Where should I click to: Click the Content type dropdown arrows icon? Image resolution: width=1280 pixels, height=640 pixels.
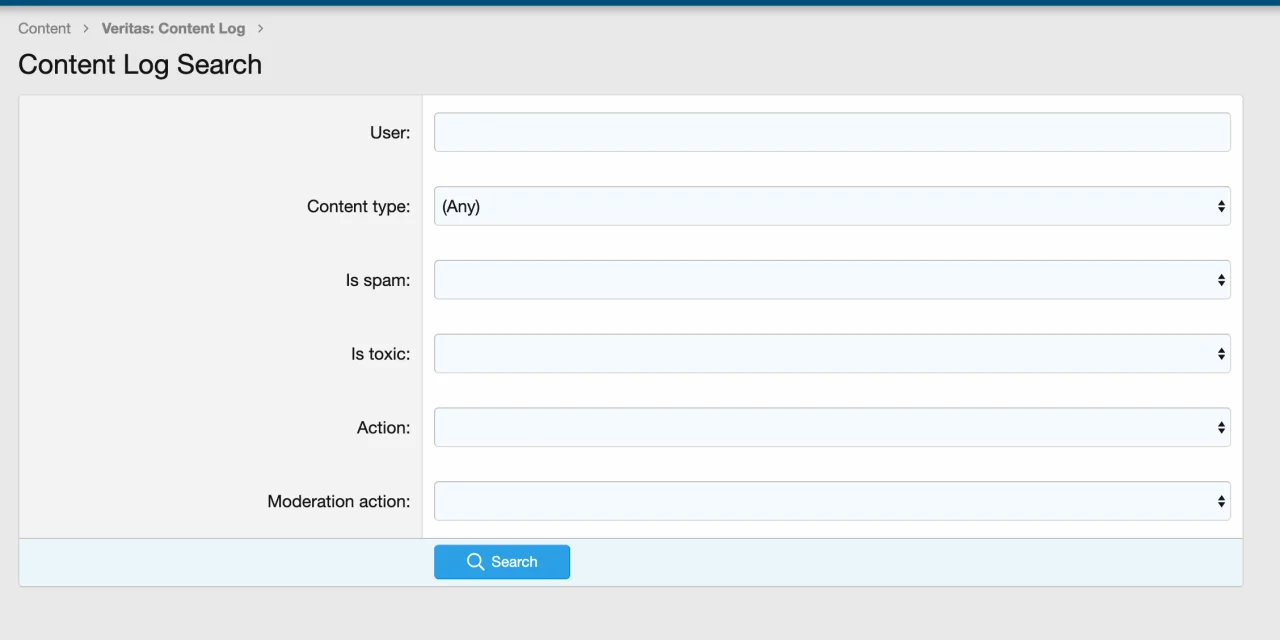pos(1221,206)
